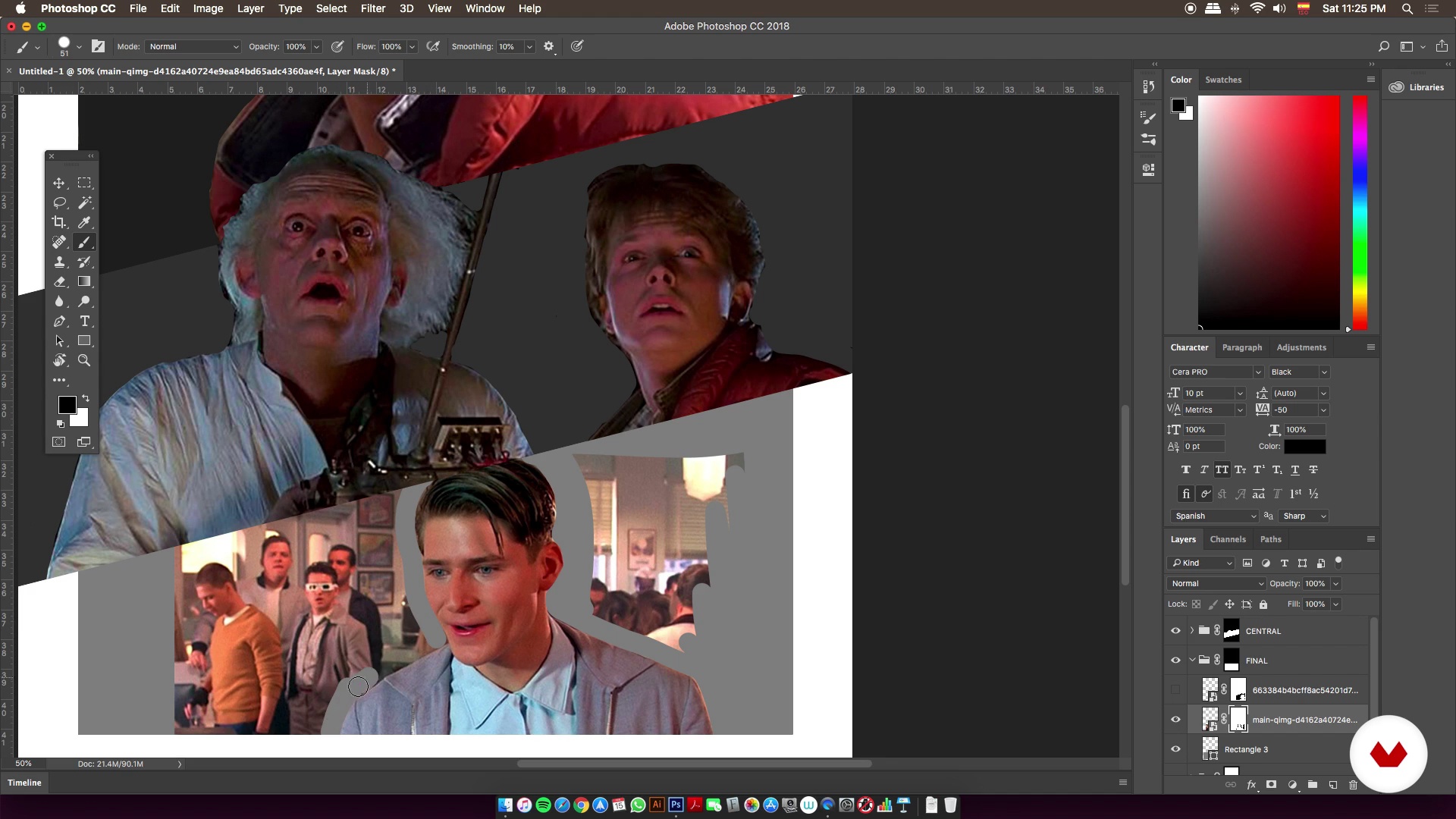
Task: Open the Opacity slider dropdown in options bar
Action: 316,47
